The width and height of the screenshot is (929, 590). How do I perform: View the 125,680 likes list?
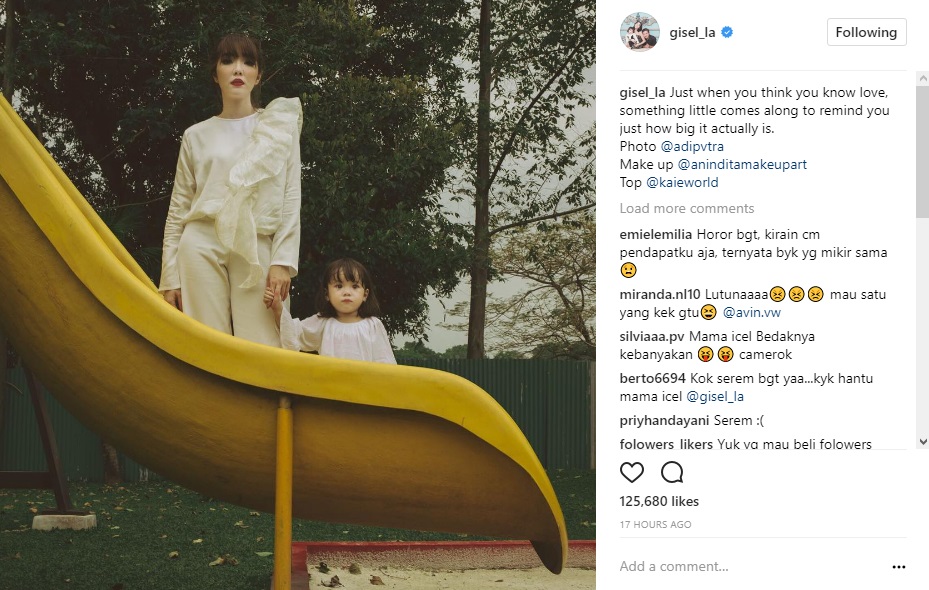coord(659,501)
